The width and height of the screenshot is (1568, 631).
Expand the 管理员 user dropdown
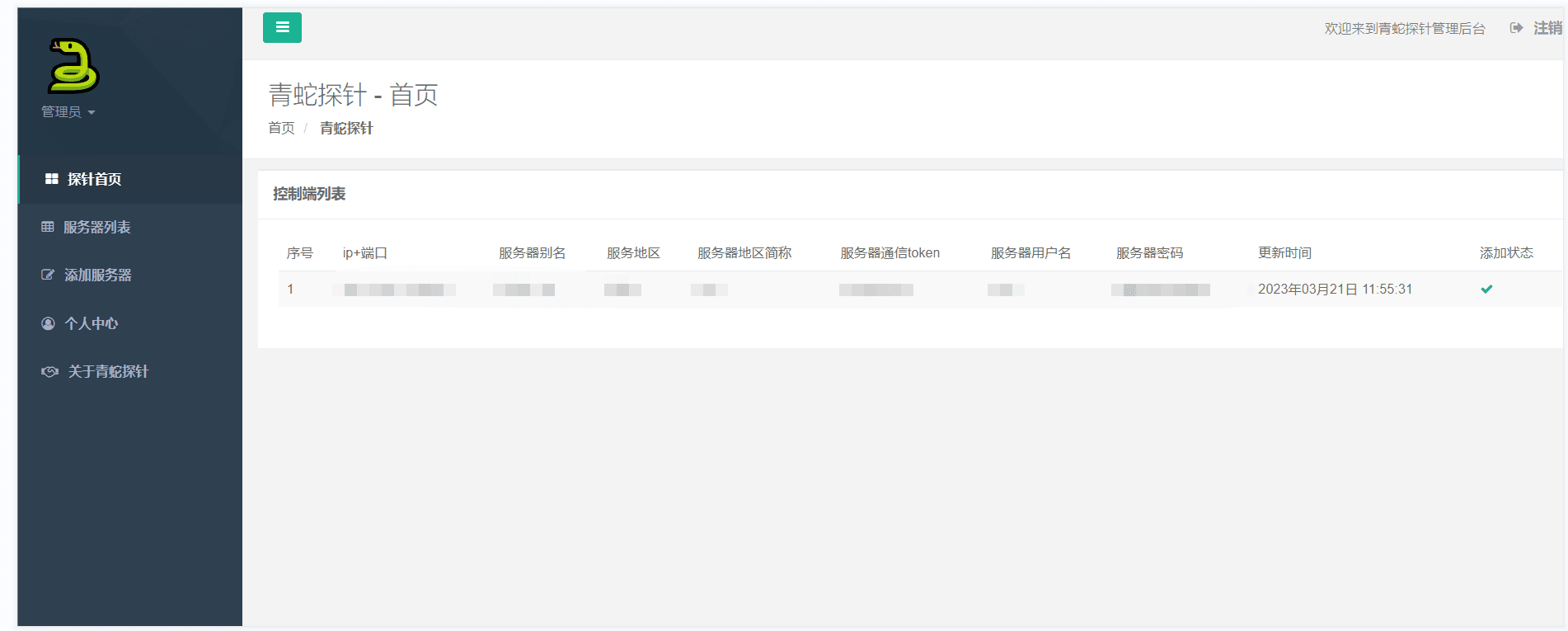(68, 112)
